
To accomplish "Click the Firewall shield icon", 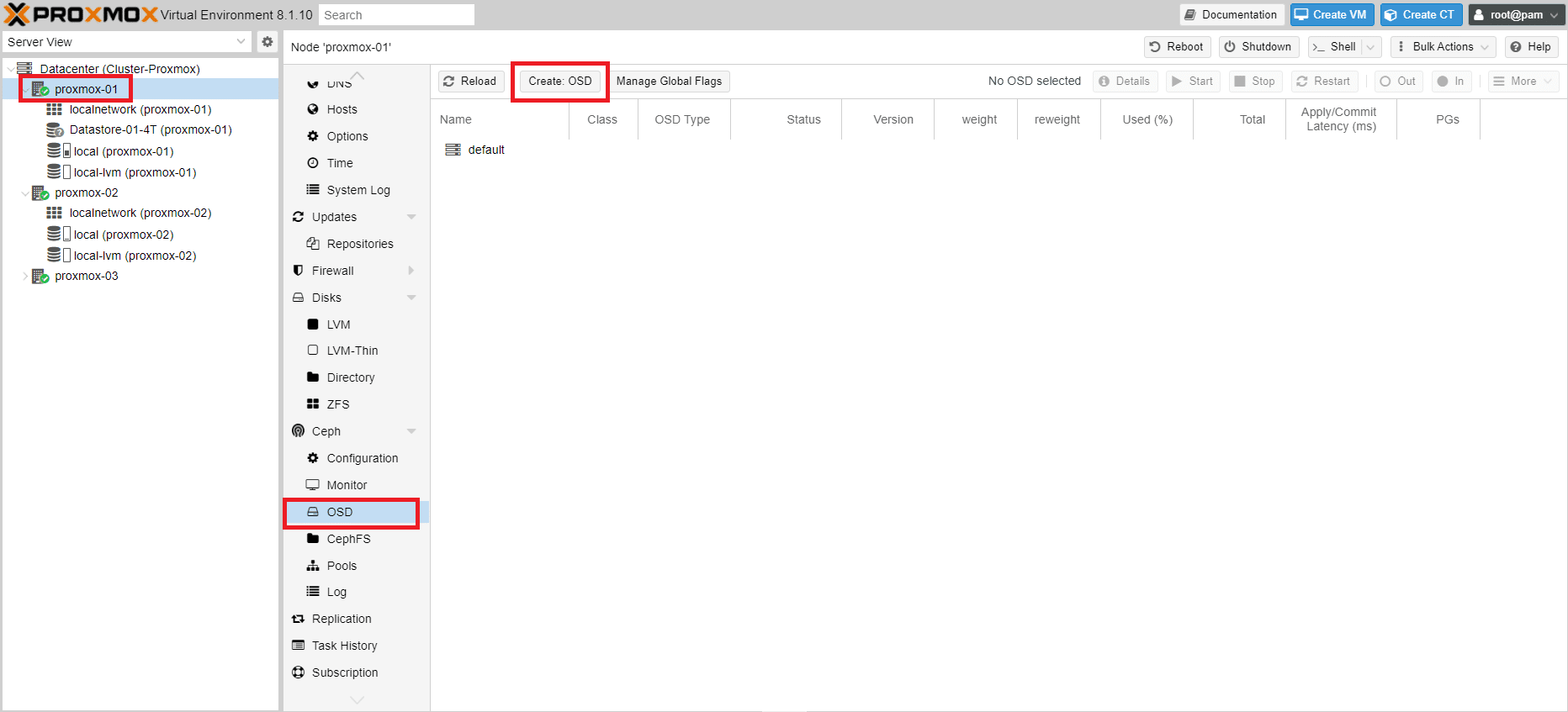I will click(298, 271).
